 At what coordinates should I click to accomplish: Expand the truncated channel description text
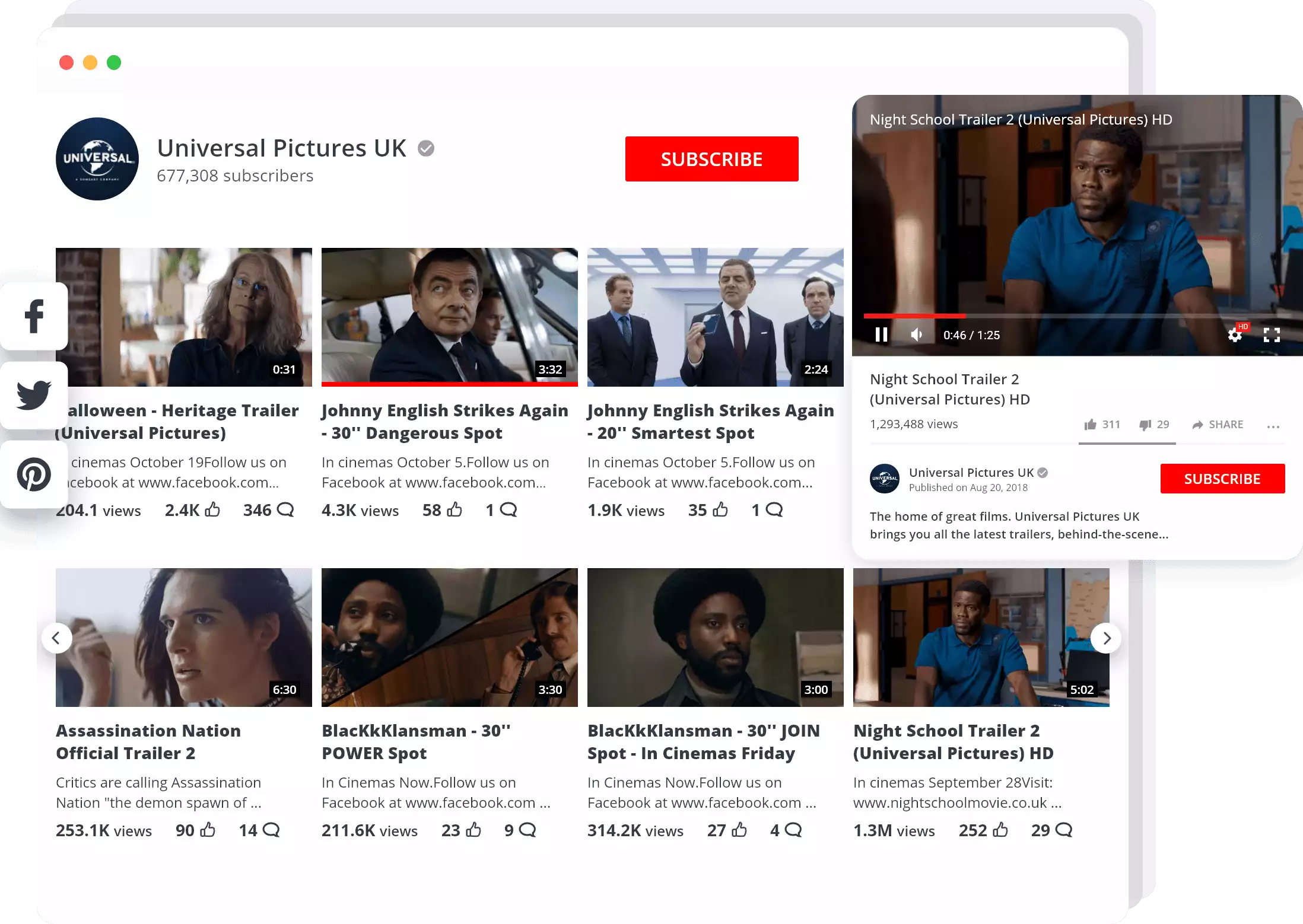[1019, 525]
